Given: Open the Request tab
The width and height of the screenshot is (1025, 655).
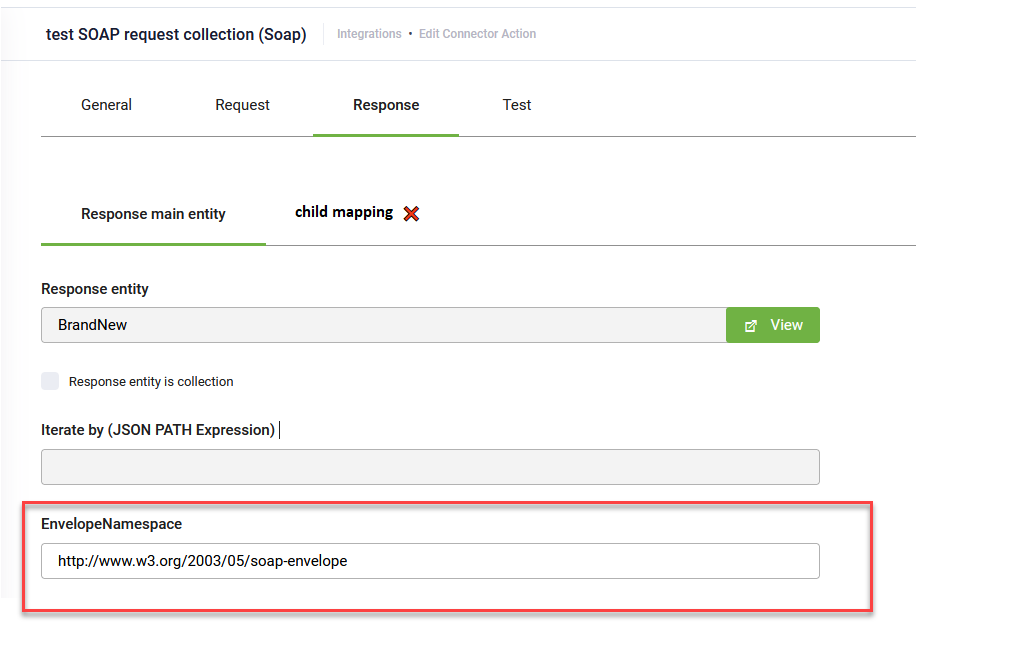Looking at the screenshot, I should point(242,105).
